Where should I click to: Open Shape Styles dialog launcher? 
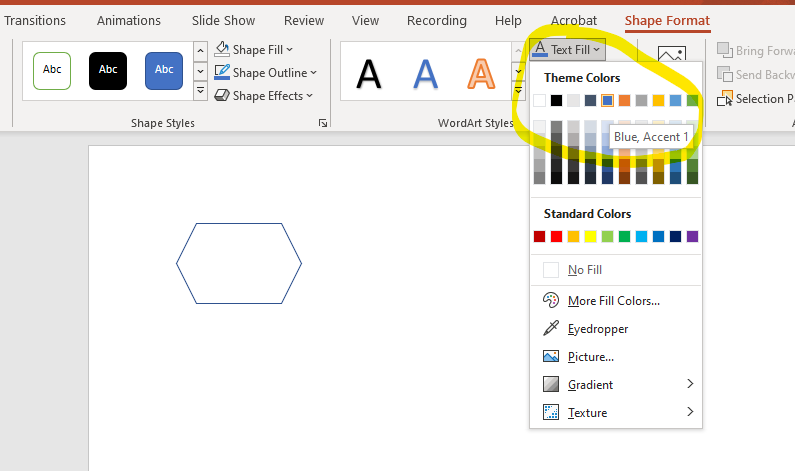pyautogui.click(x=322, y=123)
